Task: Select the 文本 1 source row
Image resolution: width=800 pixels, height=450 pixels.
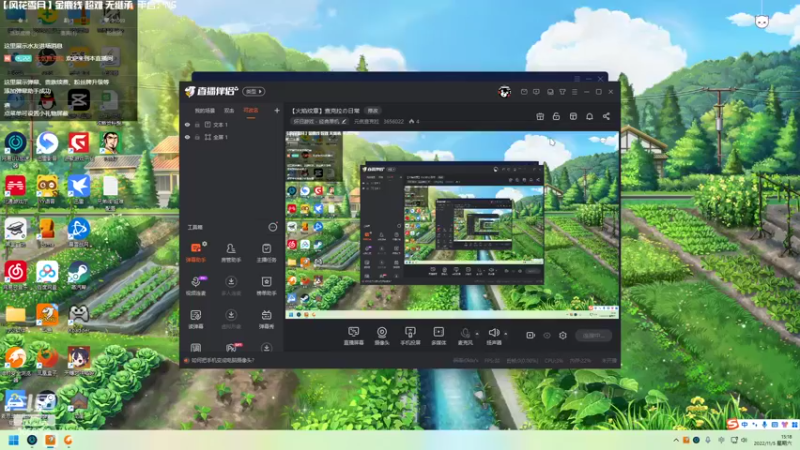Action: 232,124
